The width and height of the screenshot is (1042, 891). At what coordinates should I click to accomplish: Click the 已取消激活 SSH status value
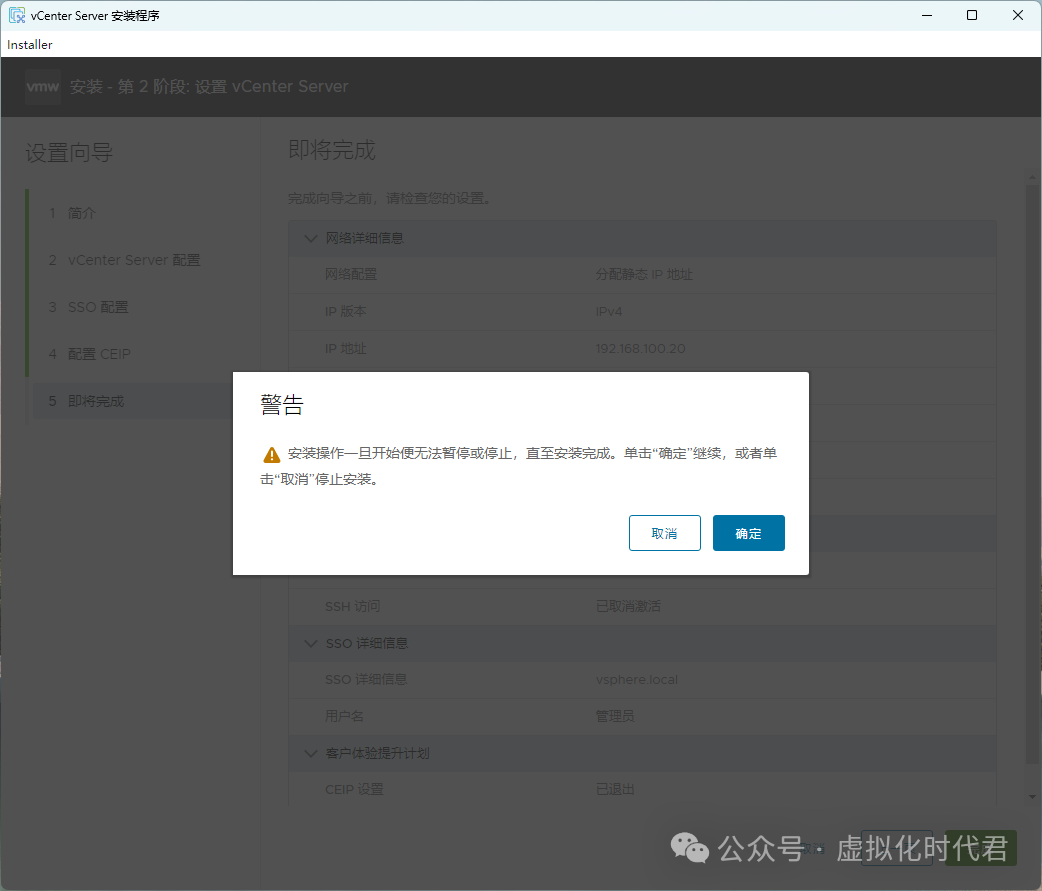[628, 607]
